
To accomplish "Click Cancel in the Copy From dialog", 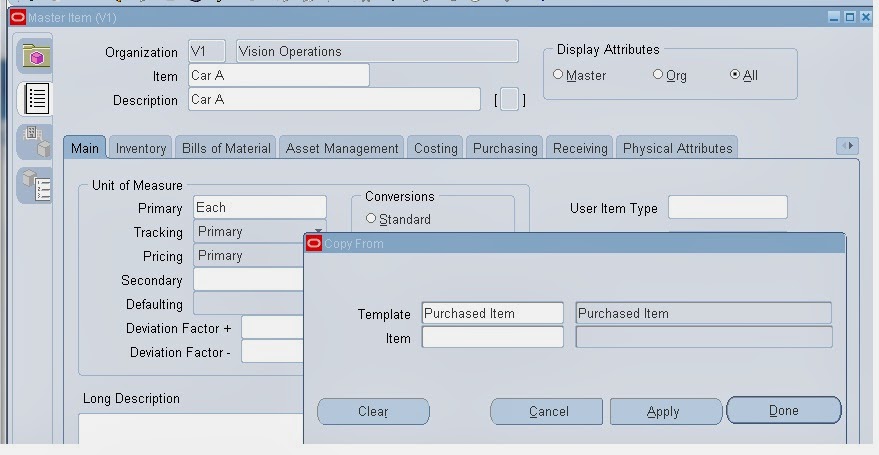I will tap(547, 411).
